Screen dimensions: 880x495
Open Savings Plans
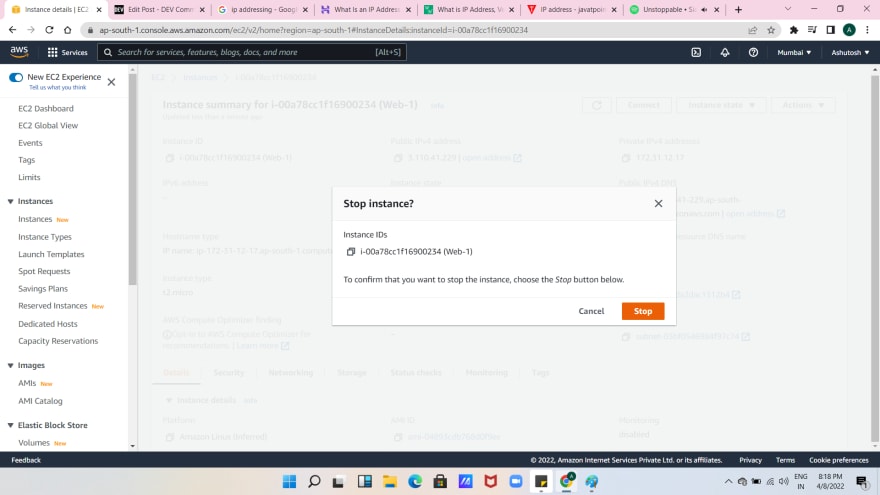[x=43, y=288]
